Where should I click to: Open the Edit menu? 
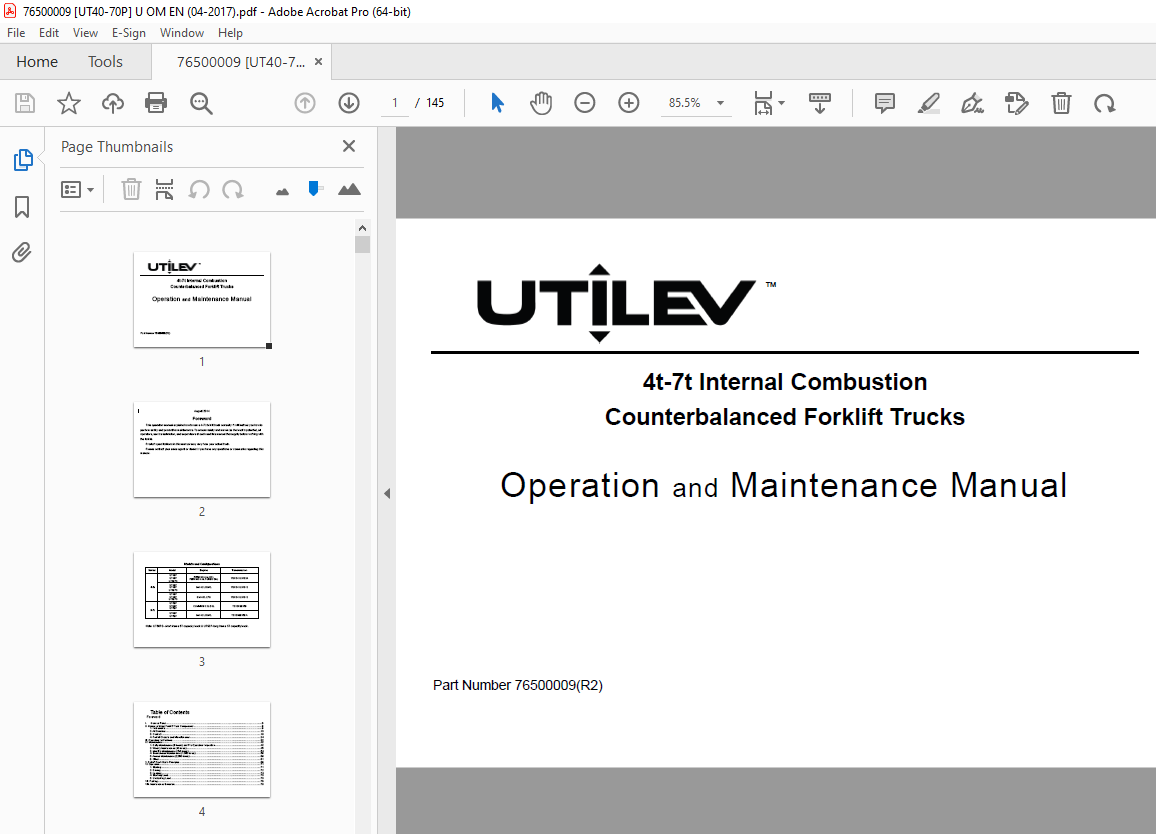click(49, 32)
